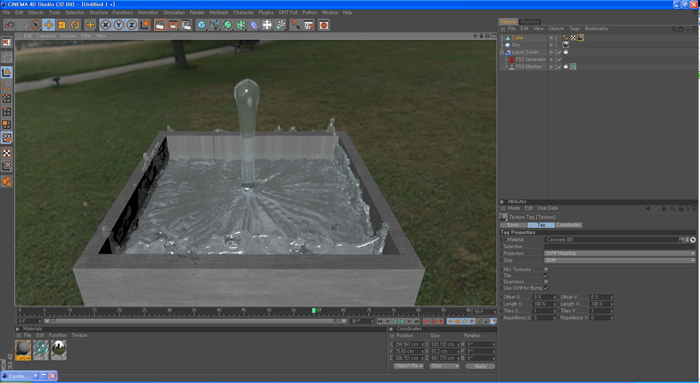700x383 pixels.
Task: Open the Side dropdown
Action: point(620,260)
